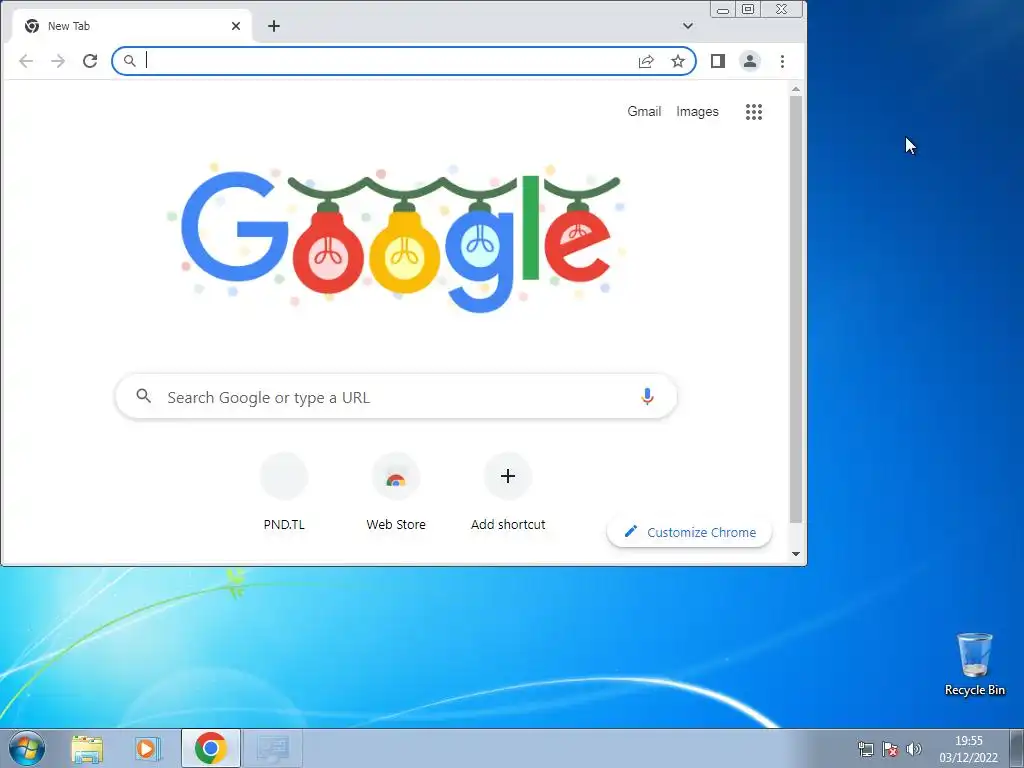Screen dimensions: 1024x768
Task: Open the side panel icon
Action: point(718,61)
